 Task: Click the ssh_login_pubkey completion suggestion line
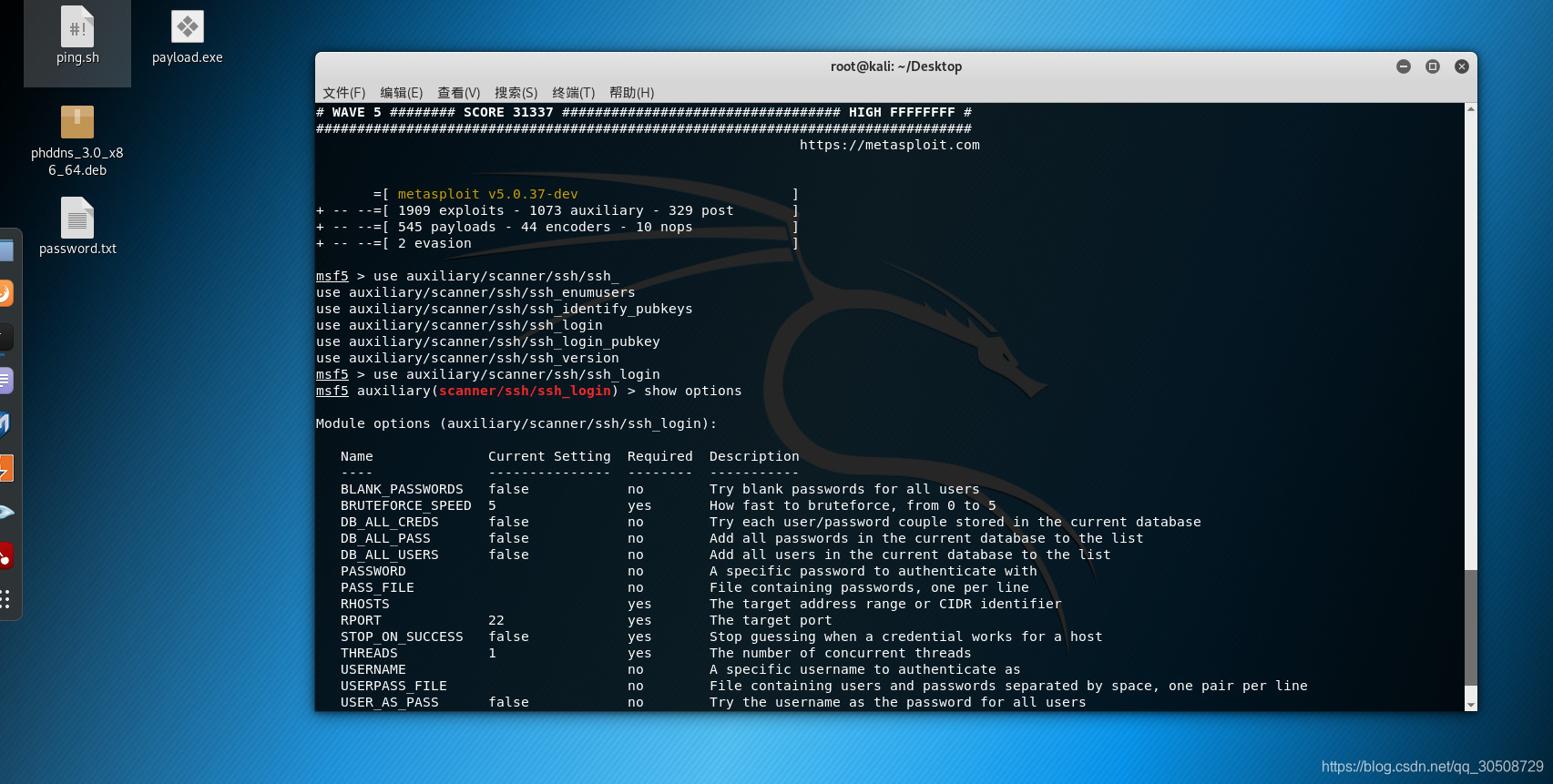coord(488,341)
